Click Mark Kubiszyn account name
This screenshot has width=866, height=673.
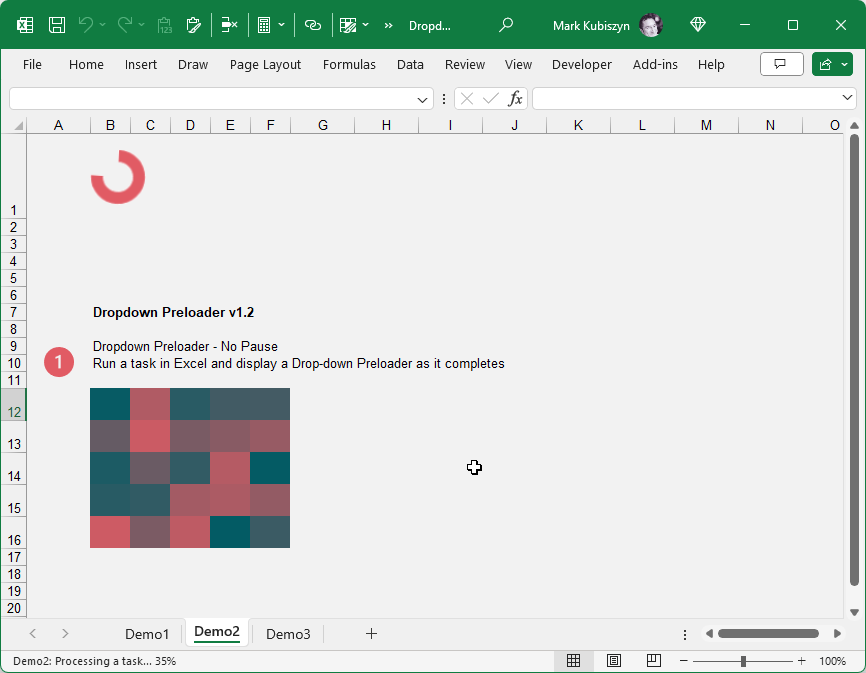(x=591, y=25)
